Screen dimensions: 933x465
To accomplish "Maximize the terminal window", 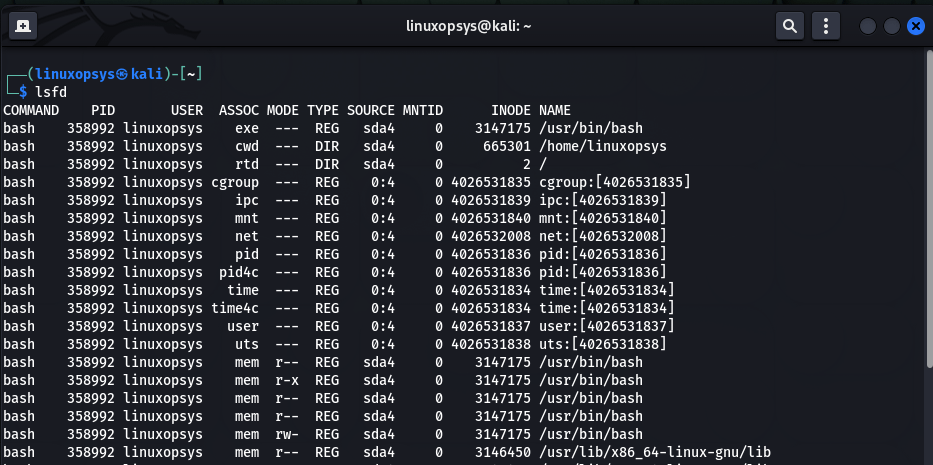I will pyautogui.click(x=891, y=27).
